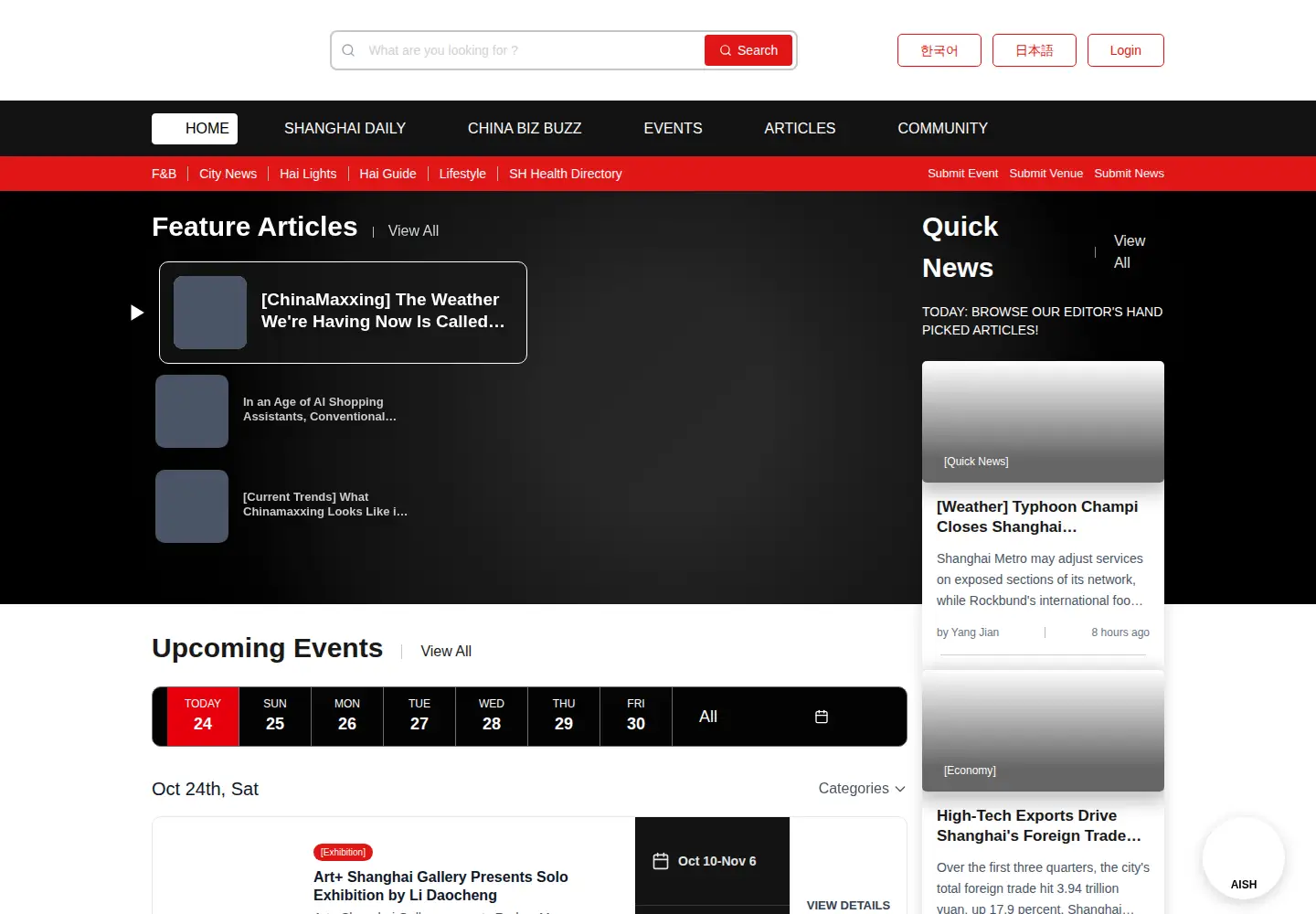Open 'In an Age of AI Shopping' headline
Image resolution: width=1316 pixels, height=914 pixels.
(x=320, y=409)
